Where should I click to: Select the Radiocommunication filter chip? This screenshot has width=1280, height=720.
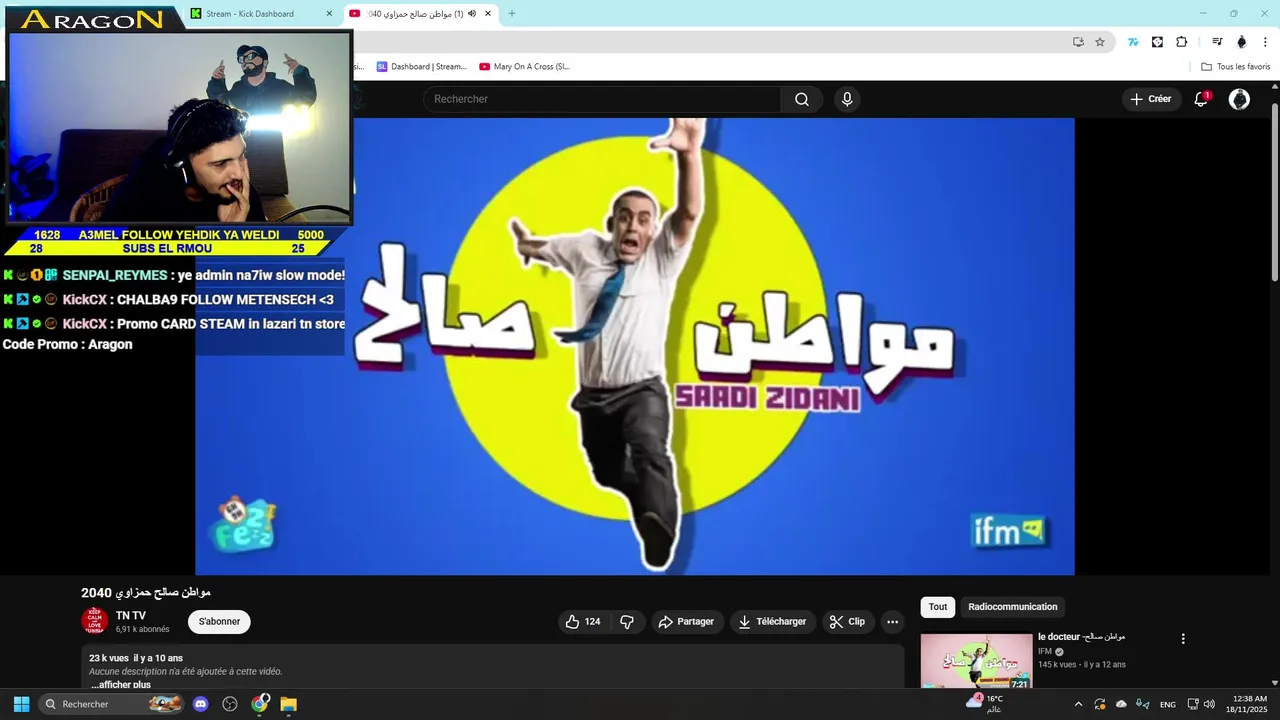(1012, 607)
